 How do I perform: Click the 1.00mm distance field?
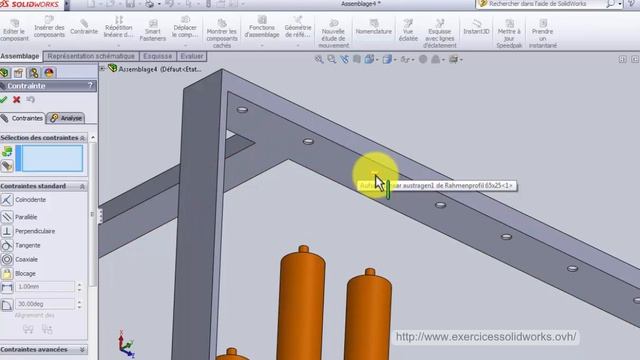pyautogui.click(x=45, y=287)
